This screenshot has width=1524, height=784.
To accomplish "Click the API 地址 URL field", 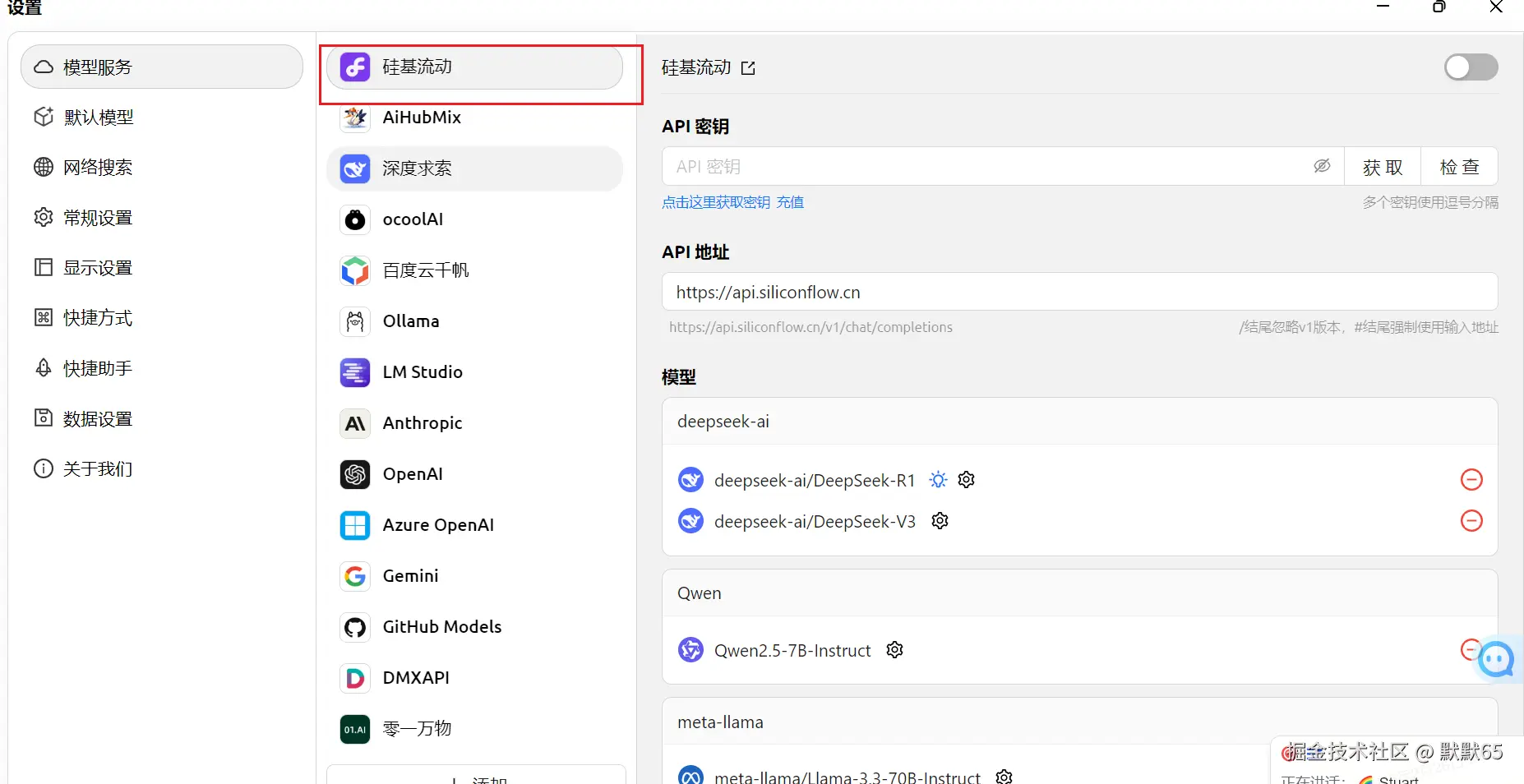I will click(1079, 292).
